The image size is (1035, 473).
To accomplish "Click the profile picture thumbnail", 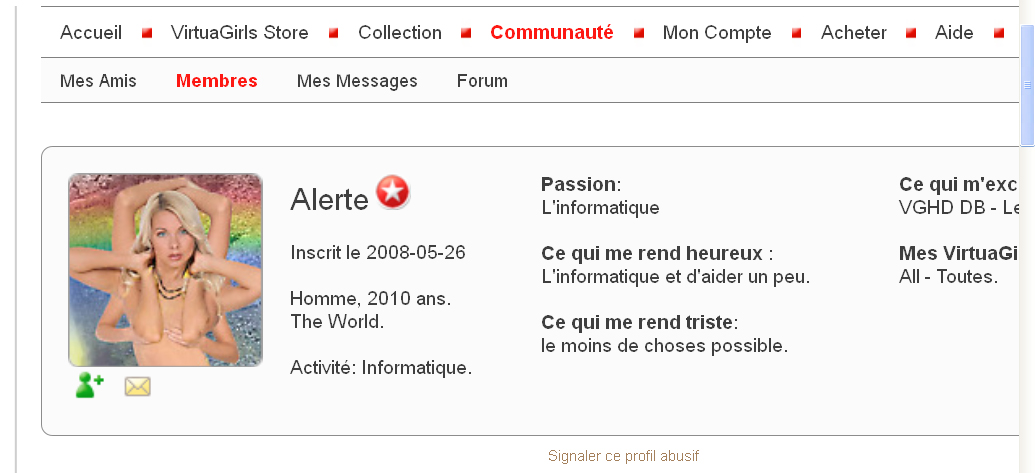I will click(x=165, y=270).
